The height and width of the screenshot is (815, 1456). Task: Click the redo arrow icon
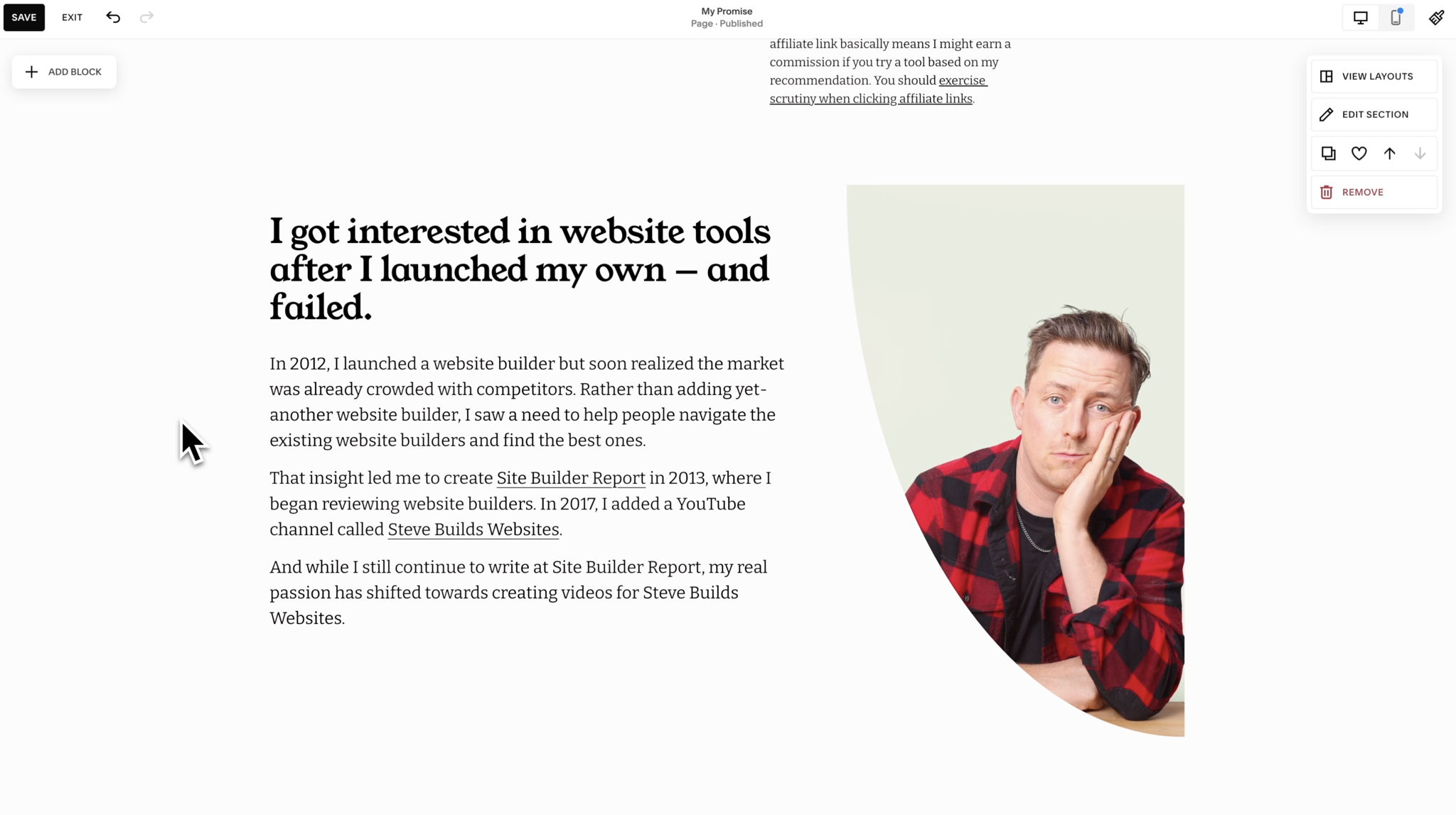tap(146, 17)
